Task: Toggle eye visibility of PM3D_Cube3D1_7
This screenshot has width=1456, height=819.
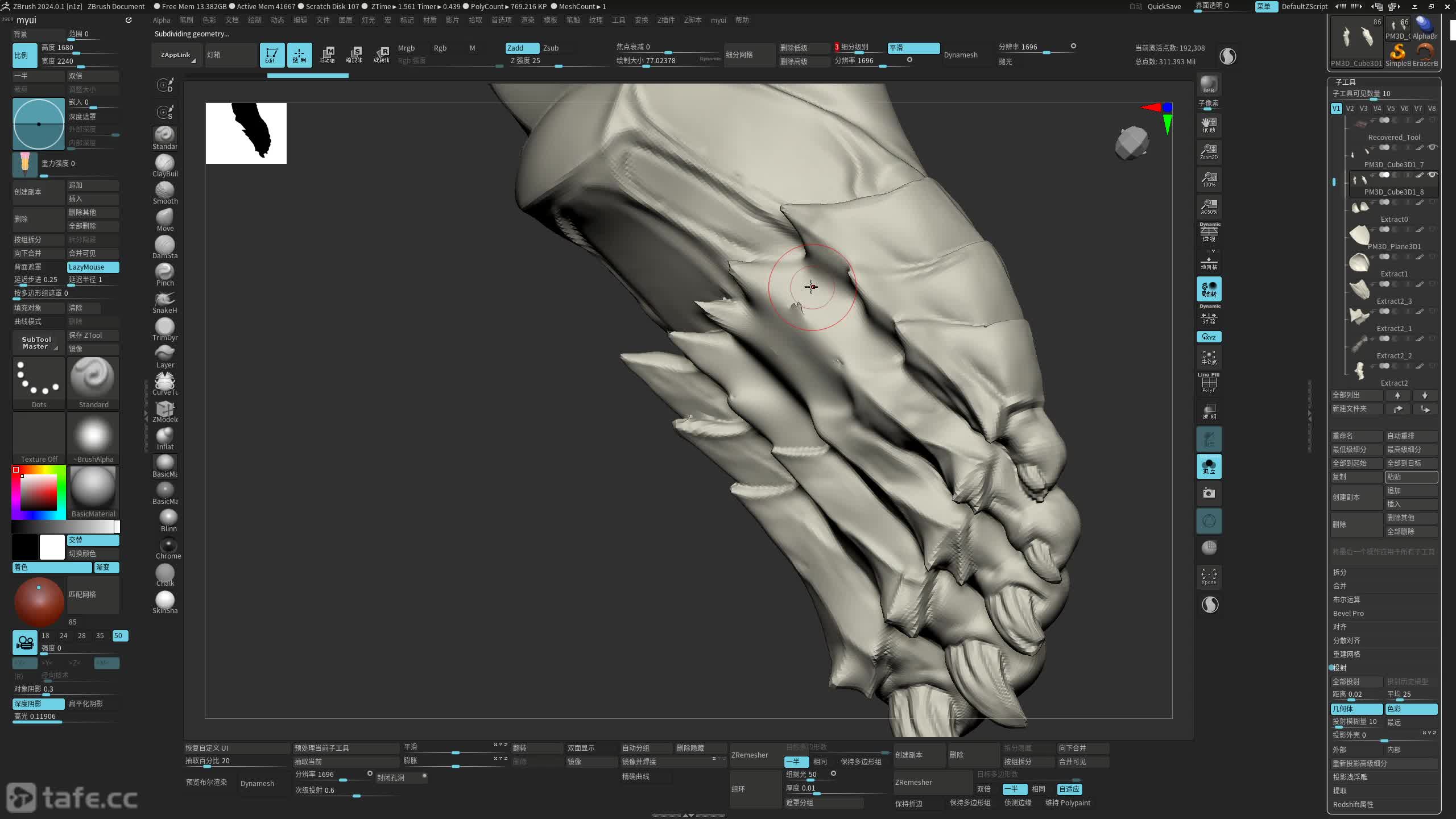Action: point(1432,147)
